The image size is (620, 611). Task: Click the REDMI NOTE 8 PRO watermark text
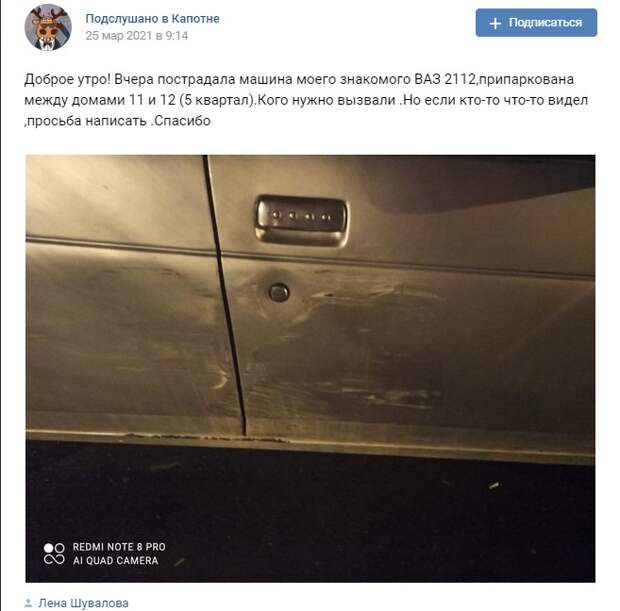coord(119,547)
